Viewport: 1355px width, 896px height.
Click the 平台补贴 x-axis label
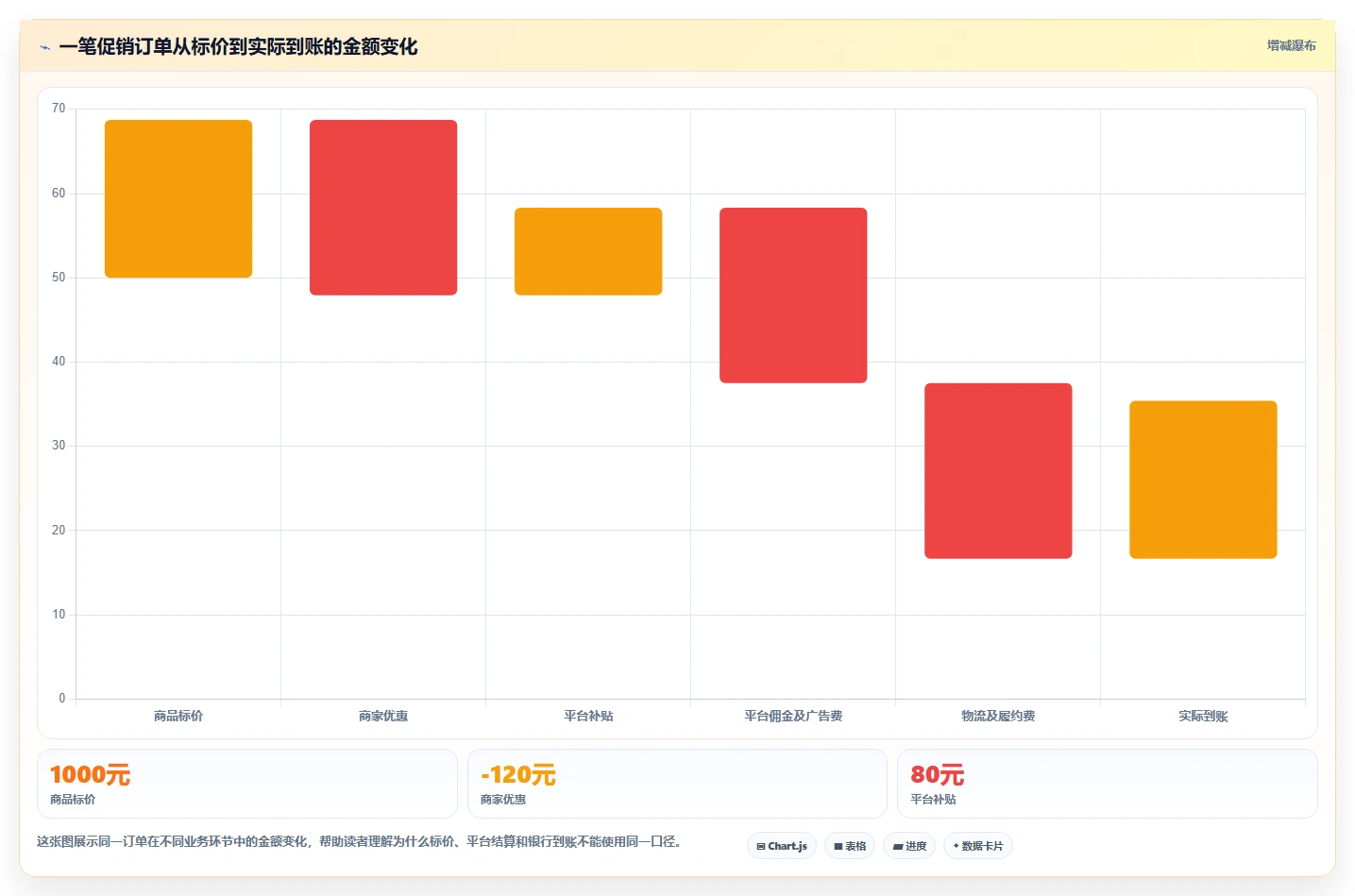pyautogui.click(x=588, y=717)
